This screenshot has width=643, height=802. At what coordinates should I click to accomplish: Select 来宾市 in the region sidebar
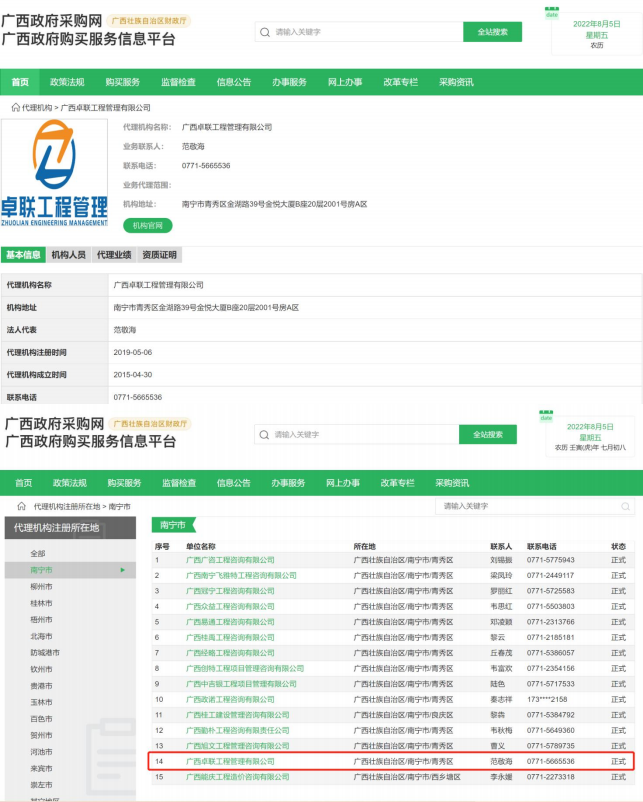[x=41, y=768]
